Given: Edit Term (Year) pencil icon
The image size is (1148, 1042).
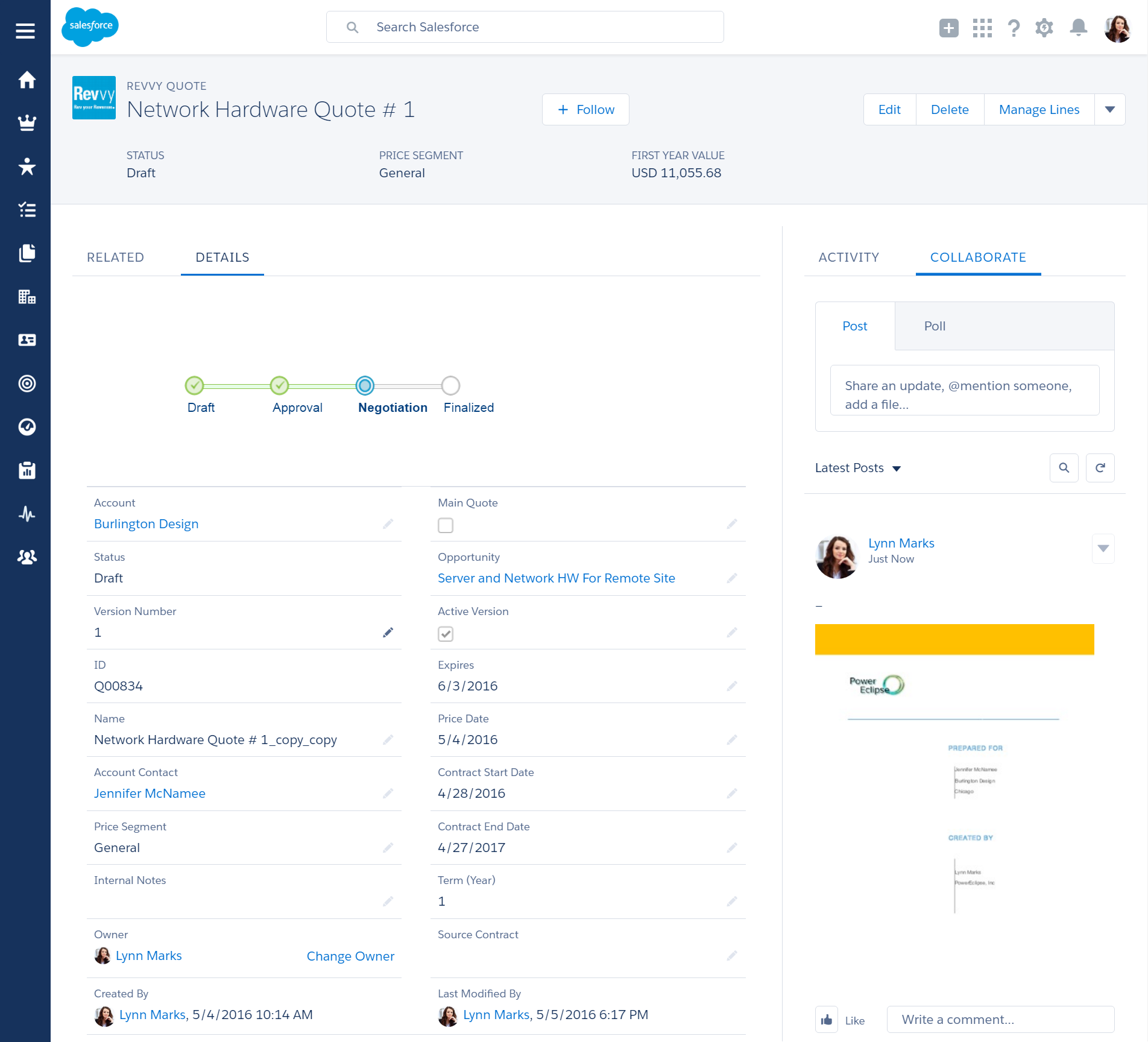Looking at the screenshot, I should coord(732,901).
